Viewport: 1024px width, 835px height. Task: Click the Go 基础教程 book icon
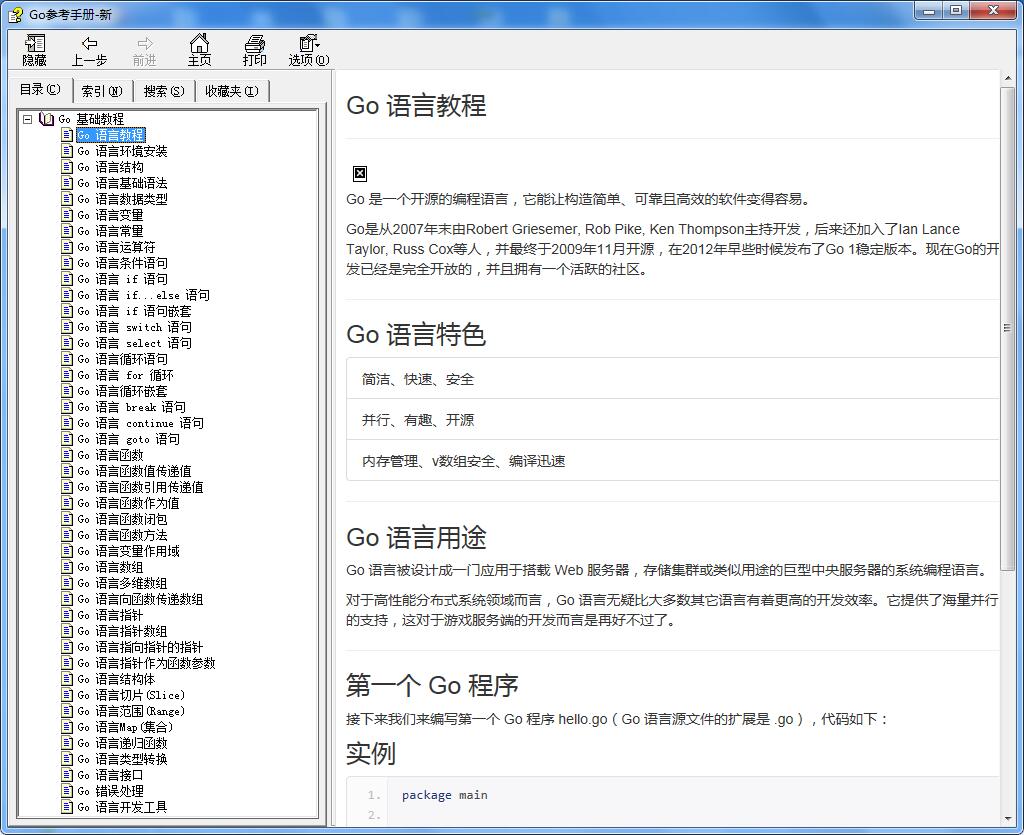[47, 119]
